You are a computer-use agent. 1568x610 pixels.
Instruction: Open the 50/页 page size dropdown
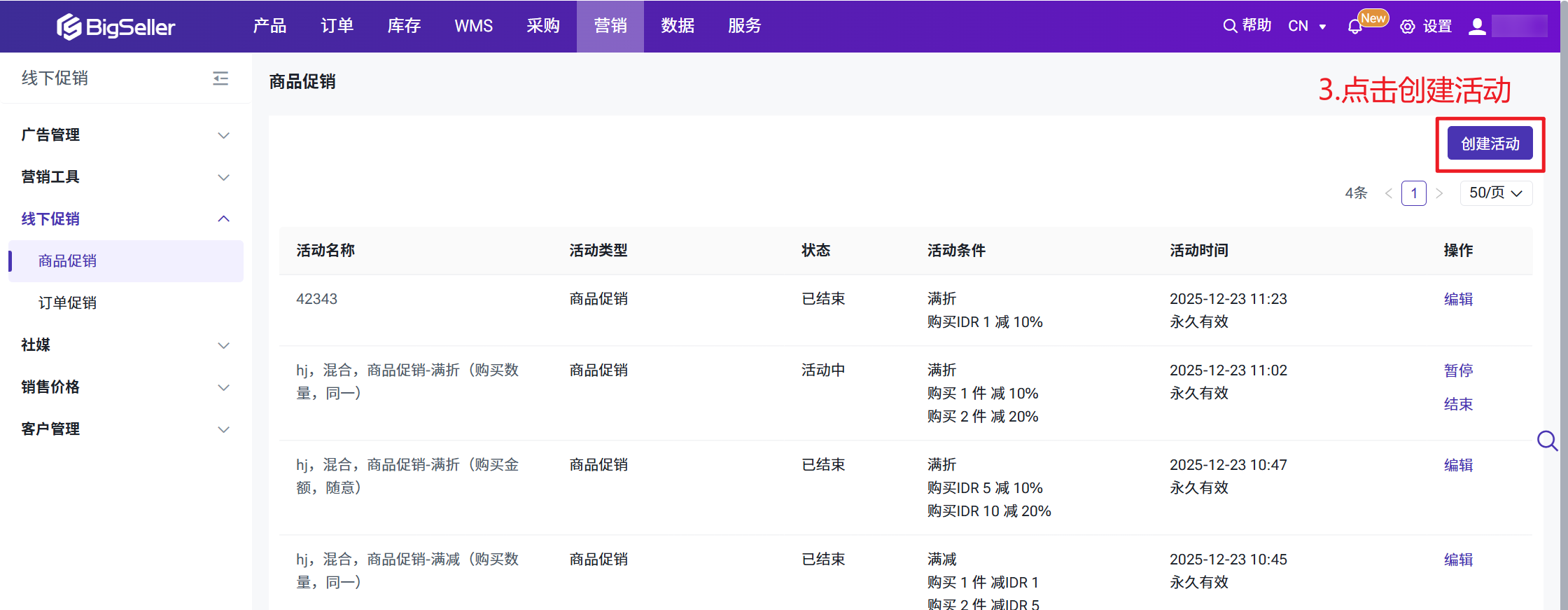[x=1496, y=193]
